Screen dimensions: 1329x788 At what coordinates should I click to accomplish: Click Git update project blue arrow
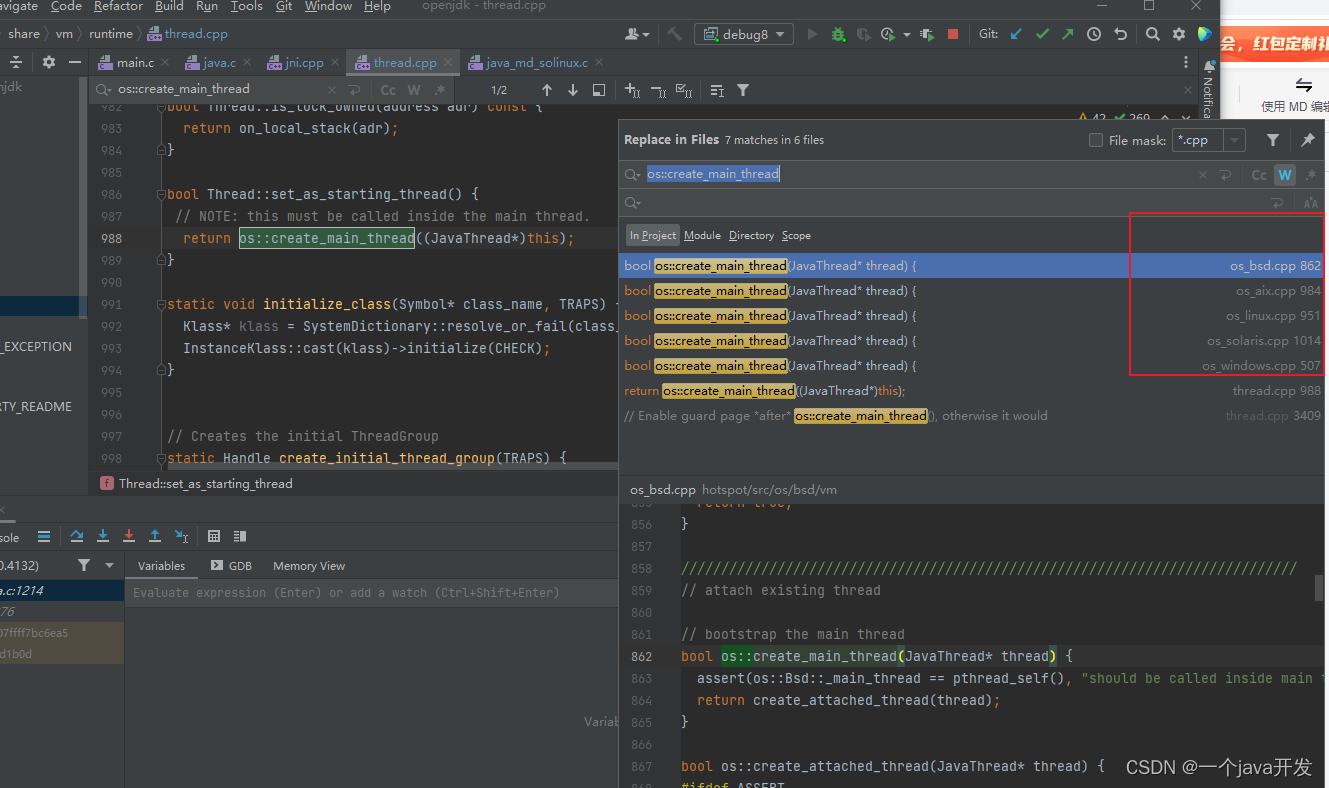coord(1017,34)
